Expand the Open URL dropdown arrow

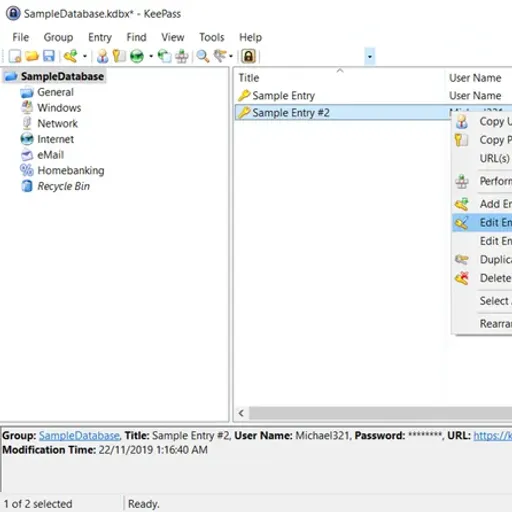(x=151, y=56)
